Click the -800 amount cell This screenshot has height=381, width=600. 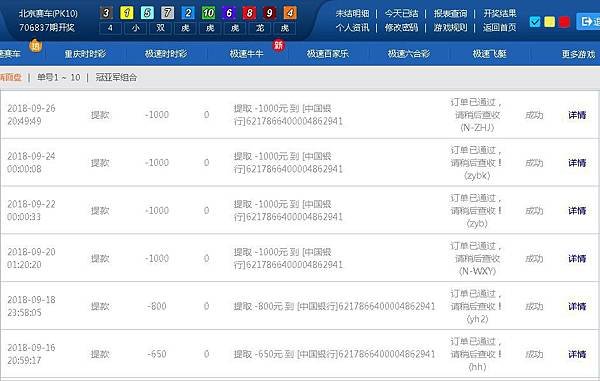tap(157, 306)
